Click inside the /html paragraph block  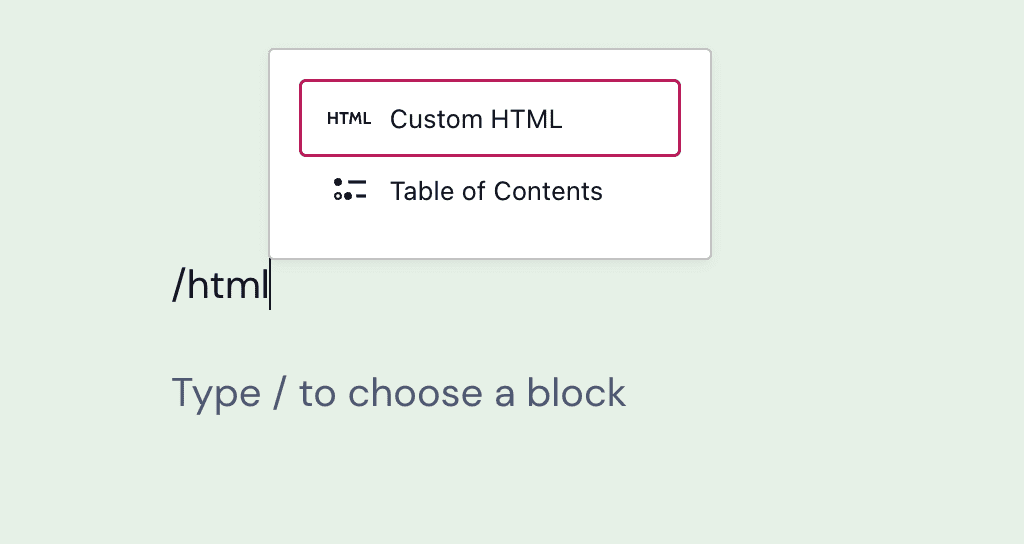[x=220, y=286]
